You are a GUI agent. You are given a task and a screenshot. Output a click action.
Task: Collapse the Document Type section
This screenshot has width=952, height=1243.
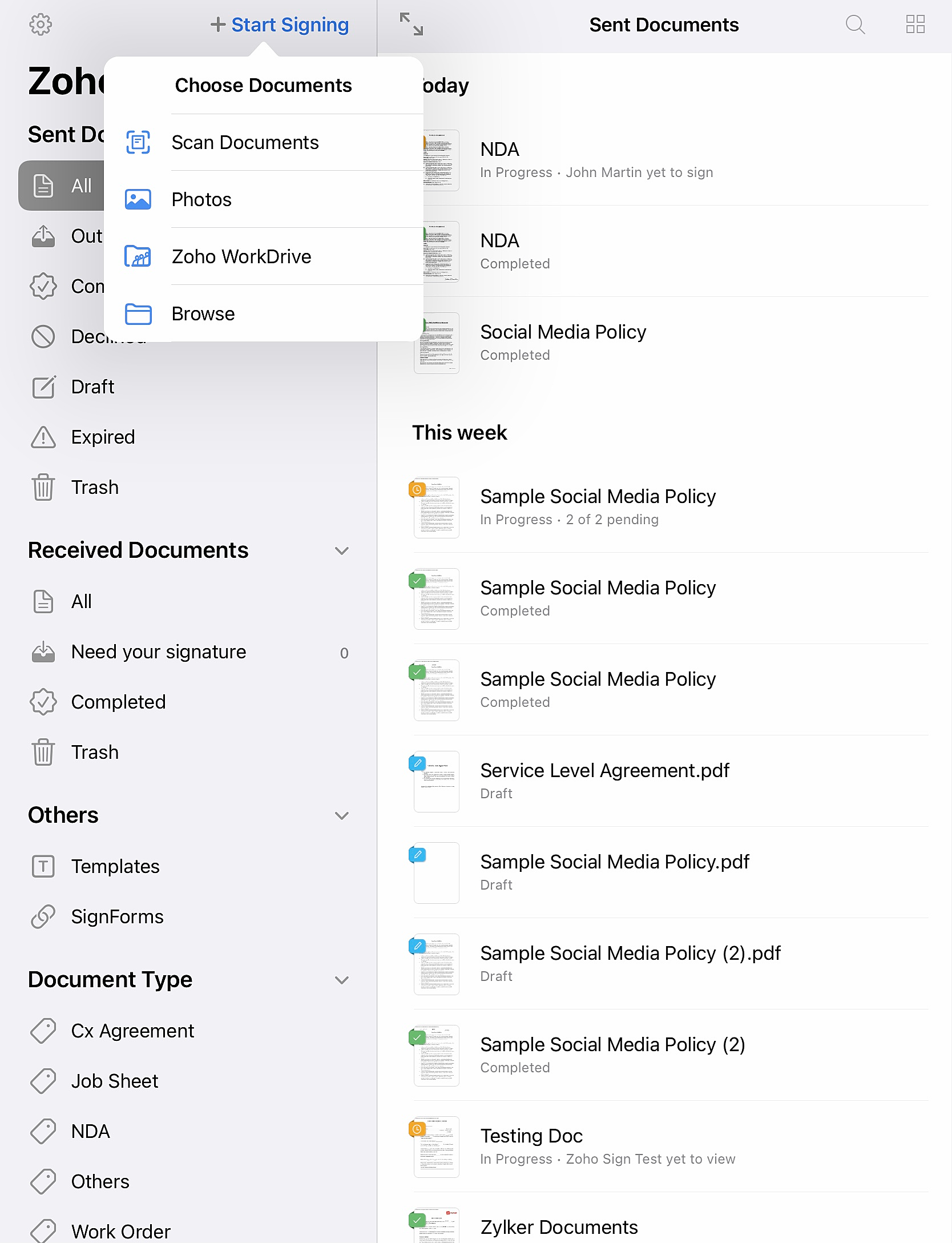342,980
